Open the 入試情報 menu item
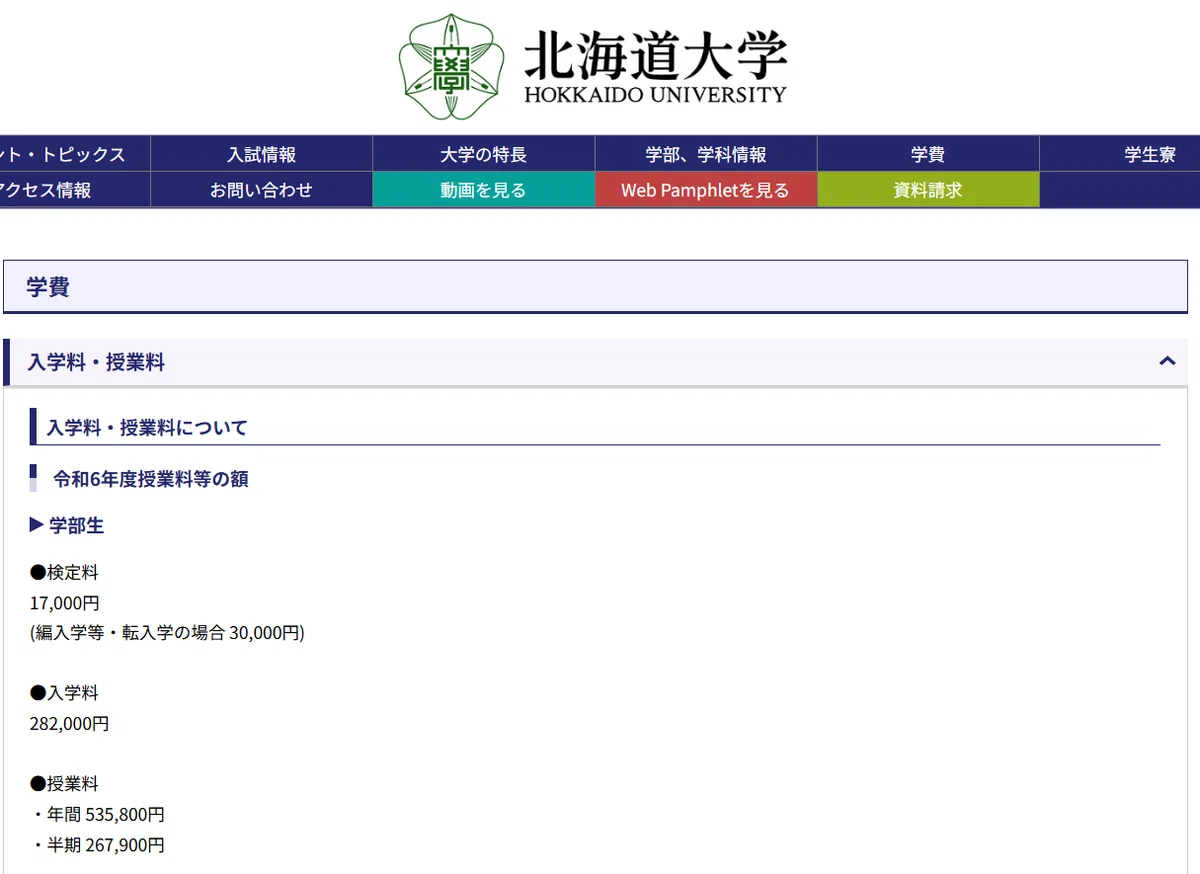The image size is (1200, 874). [x=262, y=154]
